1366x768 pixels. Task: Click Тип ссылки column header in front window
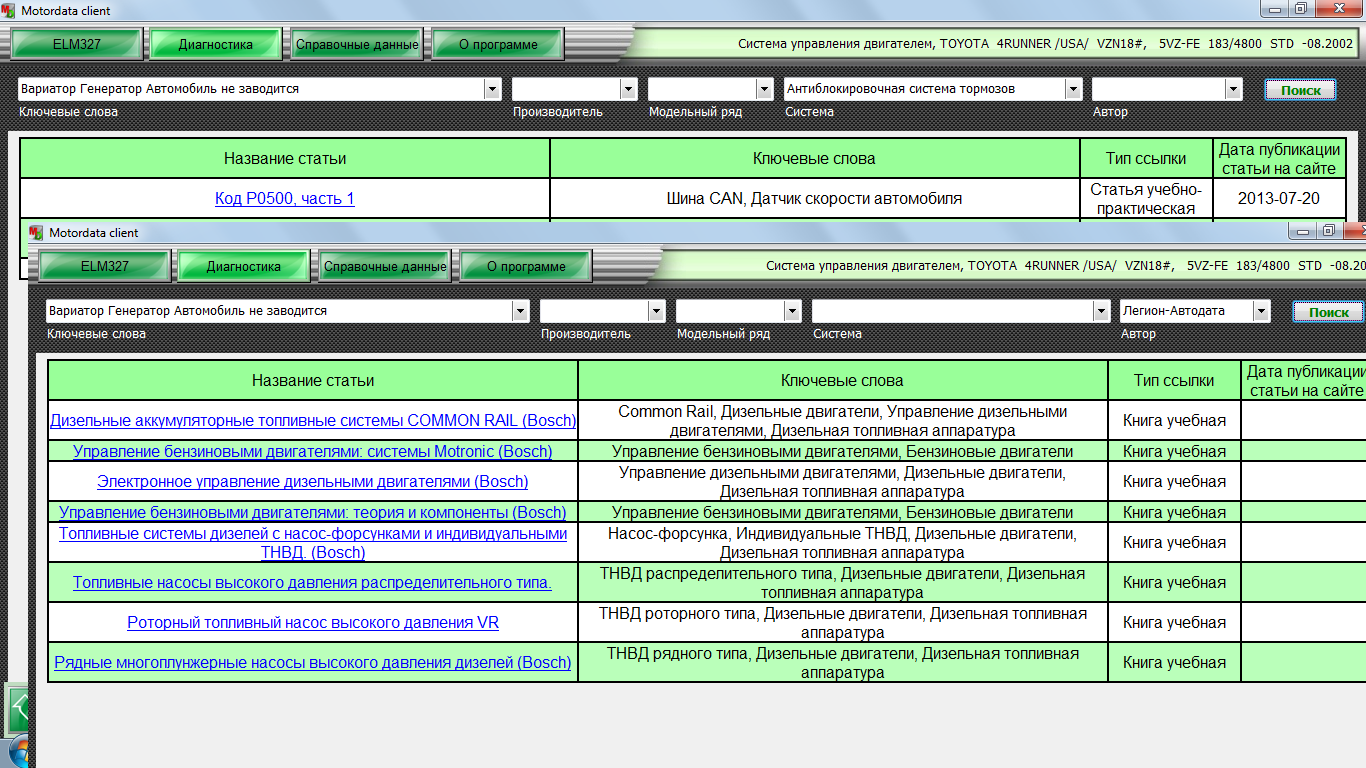[x=1174, y=381]
